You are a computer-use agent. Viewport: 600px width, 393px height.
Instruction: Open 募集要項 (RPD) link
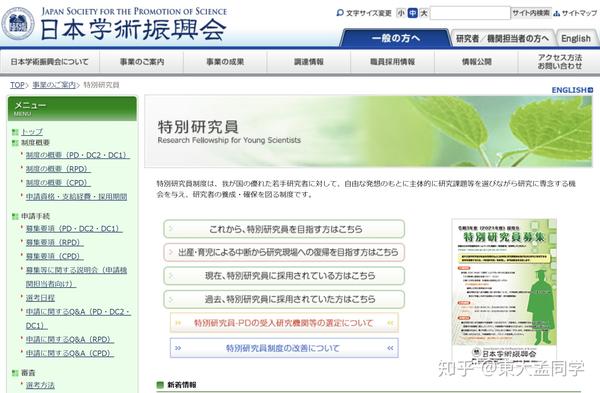tap(54, 242)
